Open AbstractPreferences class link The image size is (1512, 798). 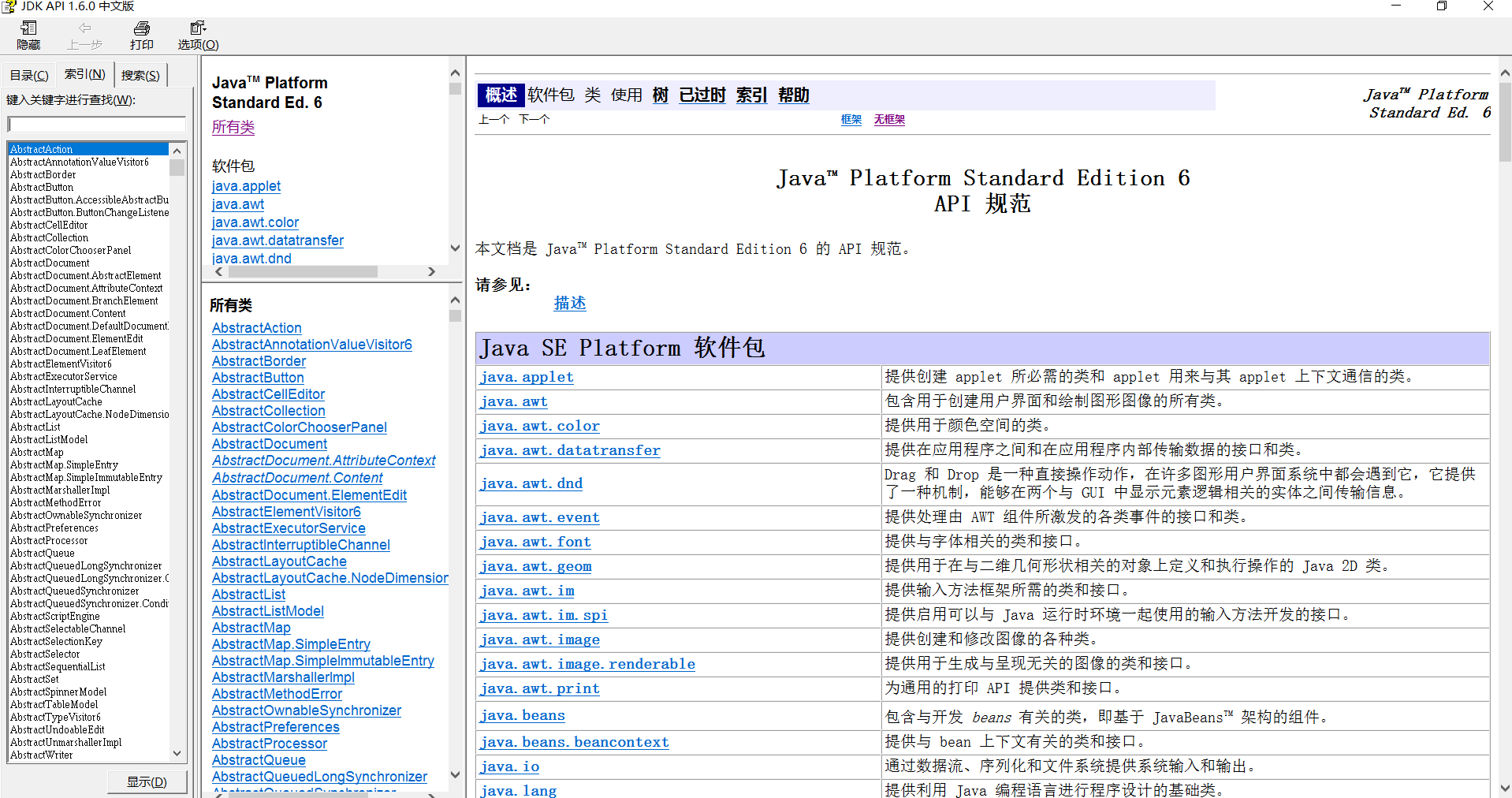click(x=276, y=727)
